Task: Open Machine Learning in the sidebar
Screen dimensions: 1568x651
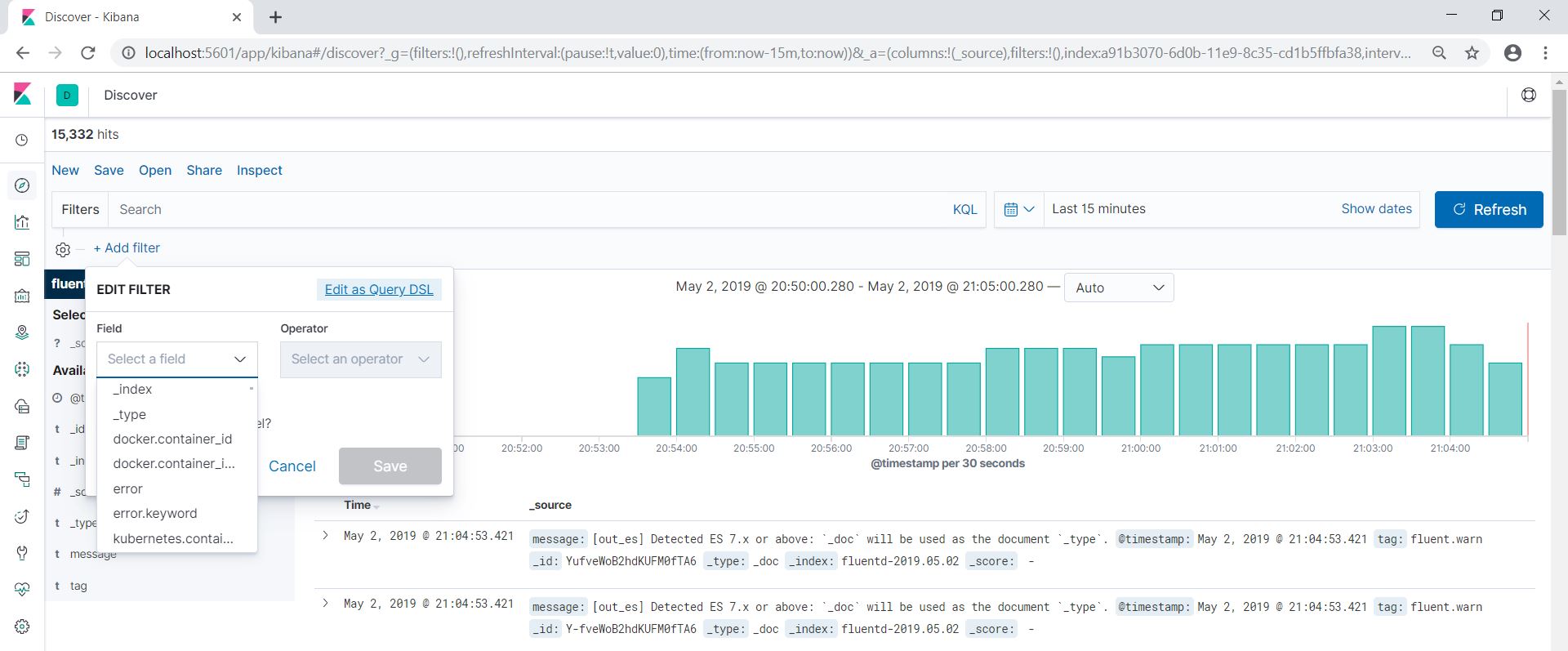Action: (22, 369)
